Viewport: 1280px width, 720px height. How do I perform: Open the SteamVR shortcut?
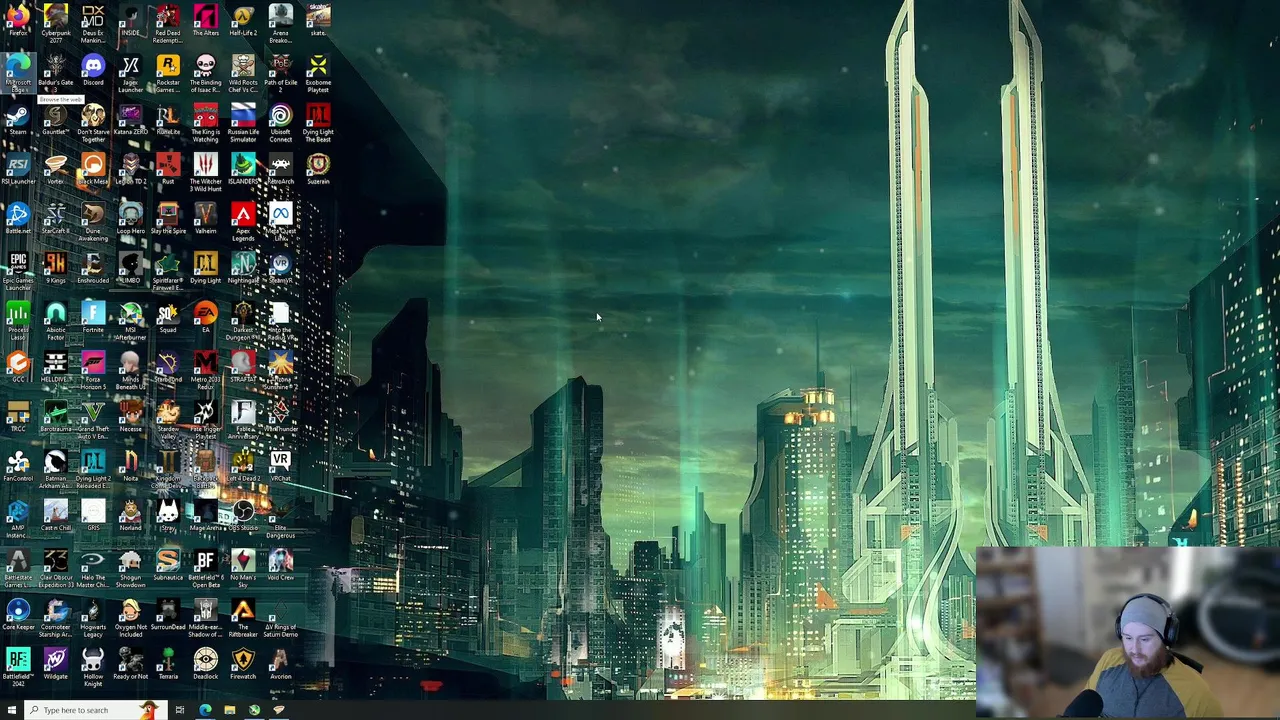(x=280, y=268)
